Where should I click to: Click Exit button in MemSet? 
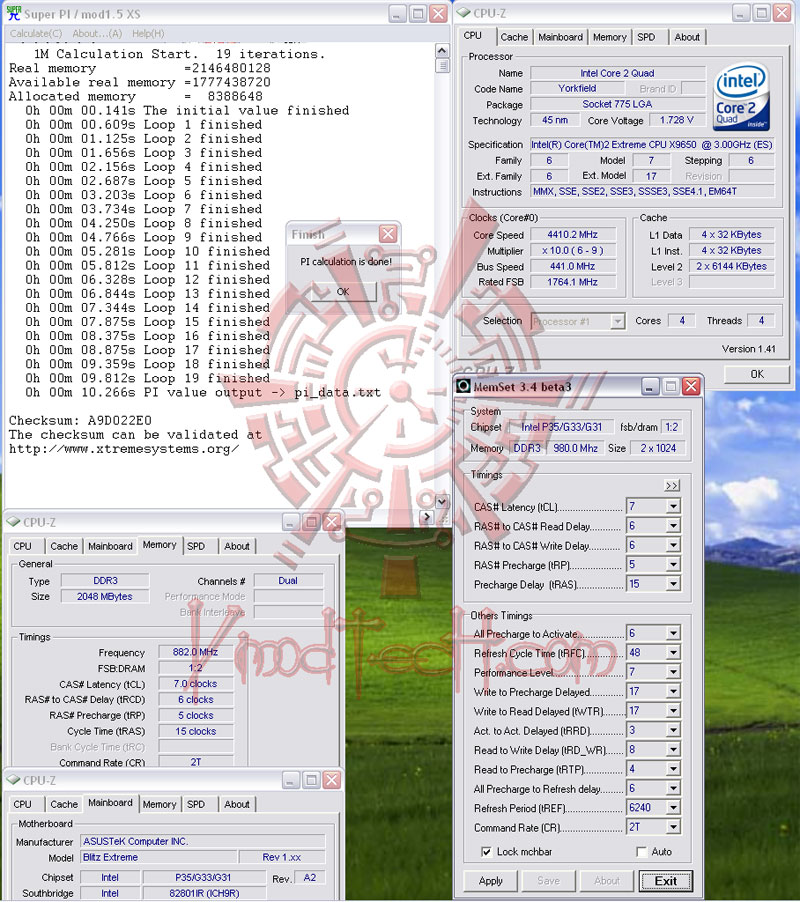coord(665,881)
